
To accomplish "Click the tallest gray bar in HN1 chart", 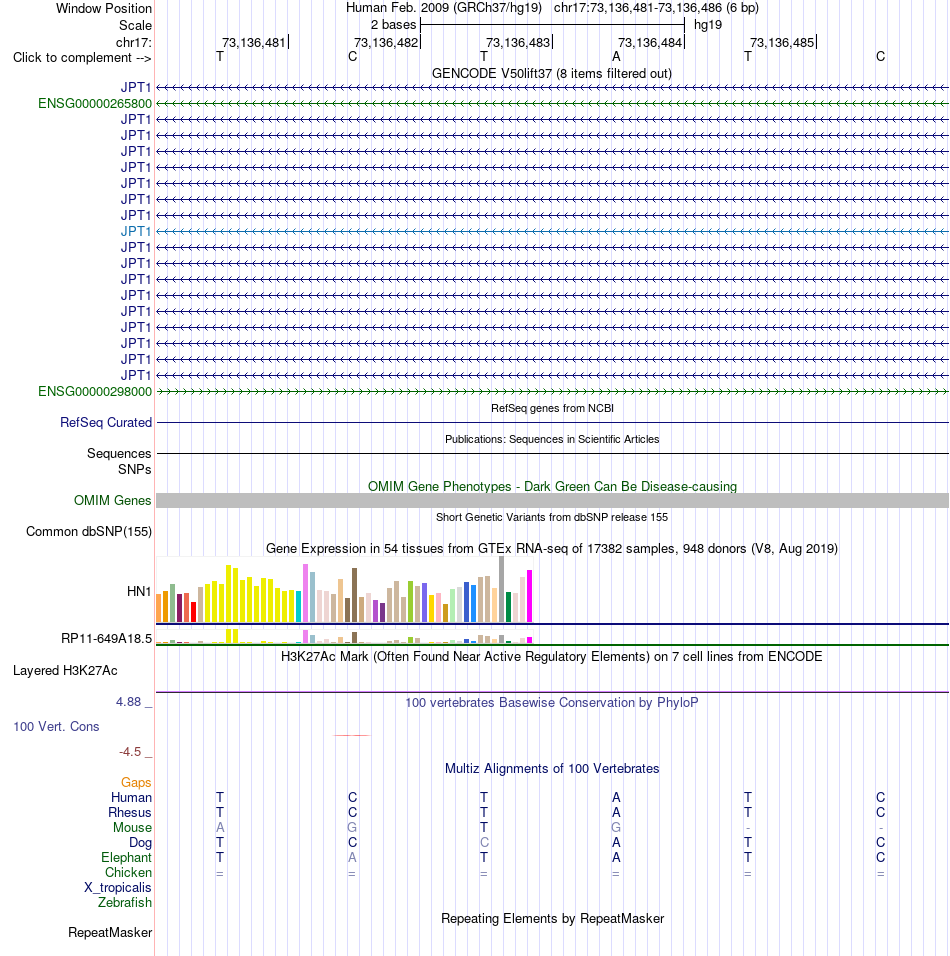I will (501, 589).
